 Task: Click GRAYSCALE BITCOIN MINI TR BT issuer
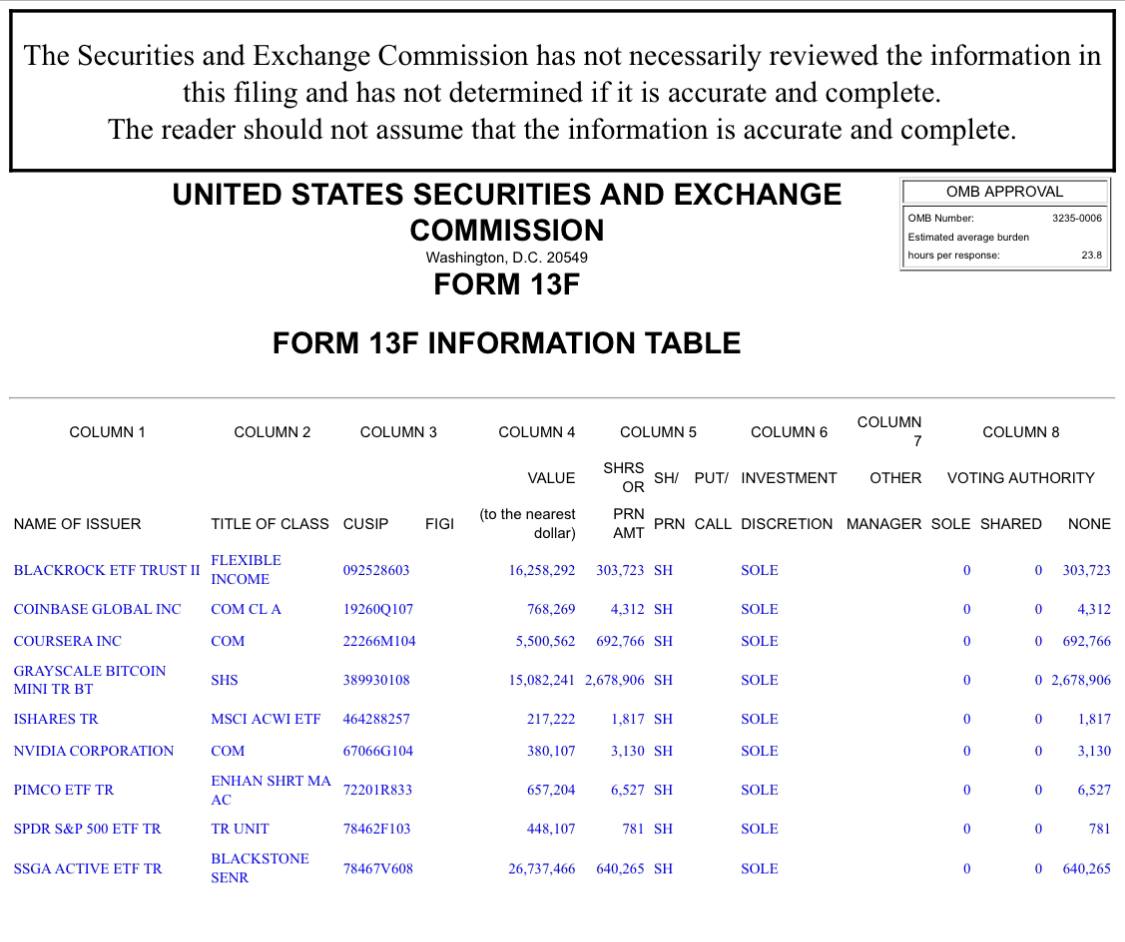tap(89, 680)
